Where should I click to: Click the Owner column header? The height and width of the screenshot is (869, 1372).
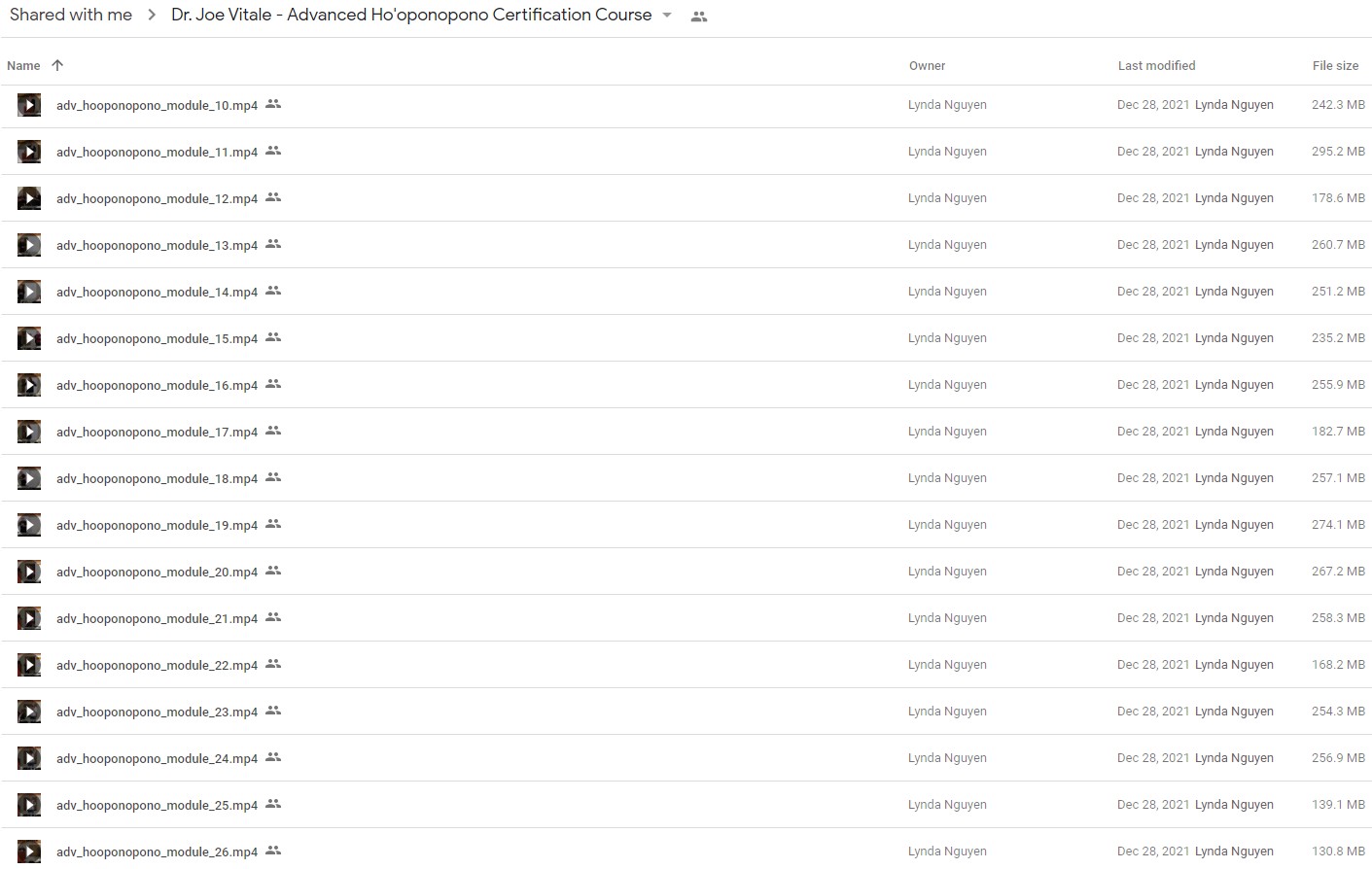[927, 66]
